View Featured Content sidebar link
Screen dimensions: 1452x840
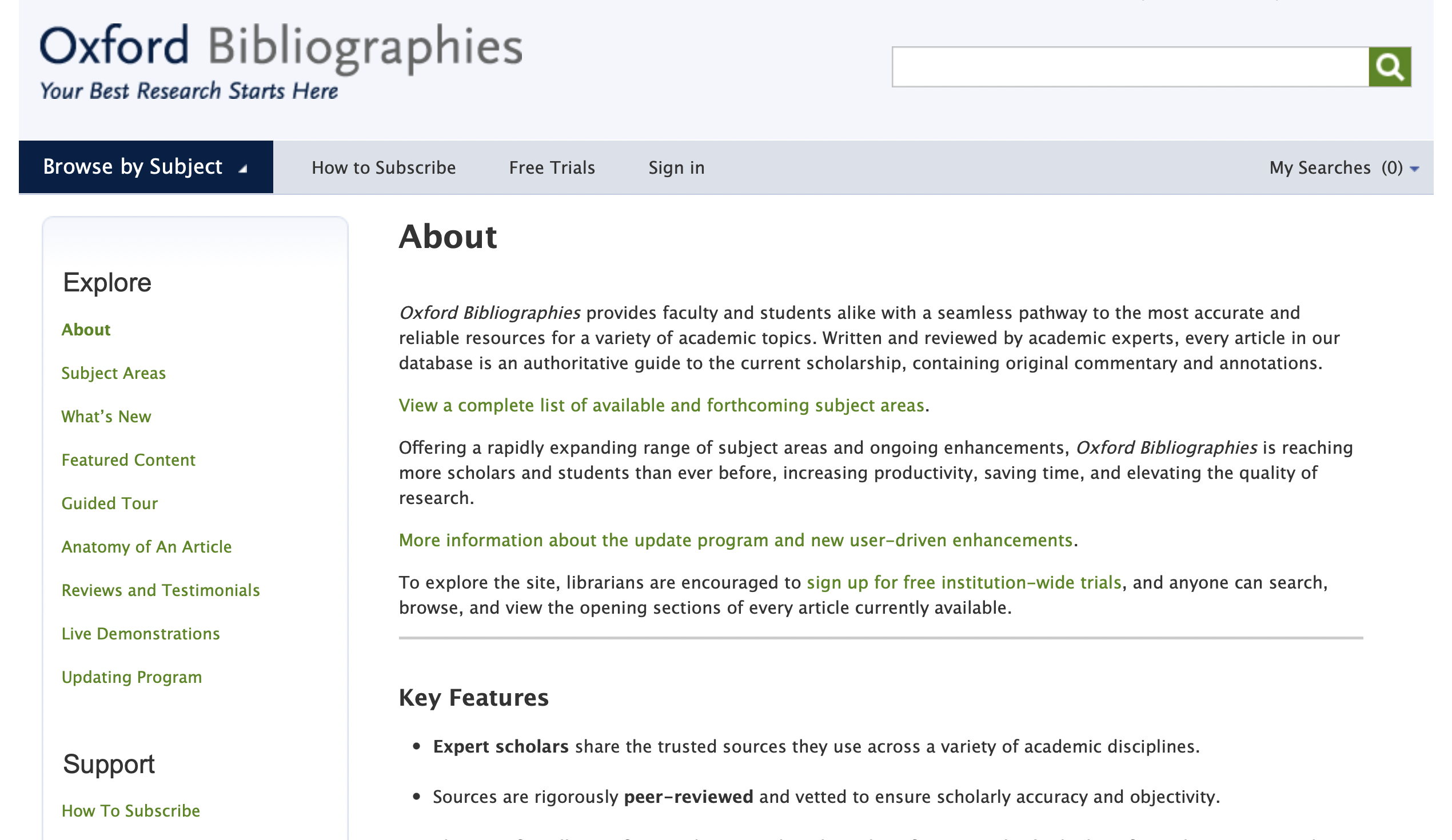click(x=129, y=460)
